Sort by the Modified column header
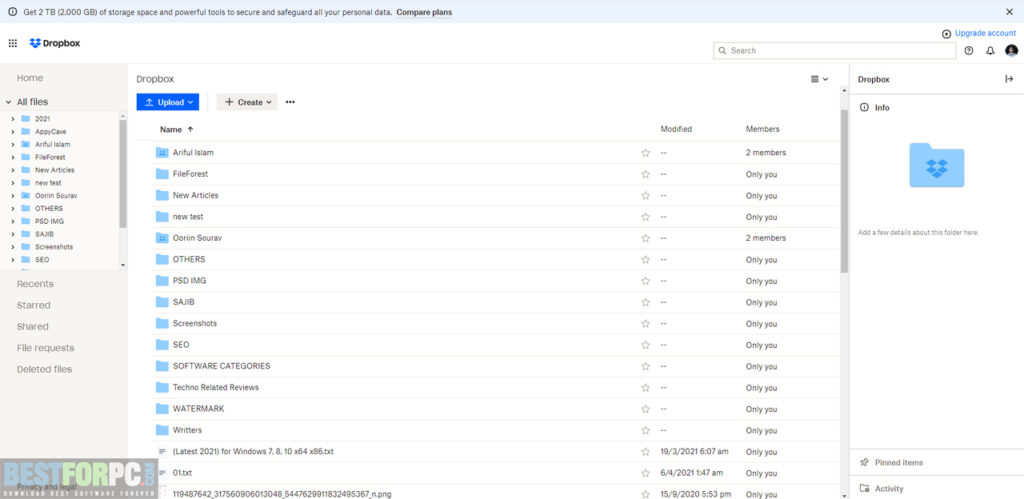The image size is (1024, 499). [676, 129]
